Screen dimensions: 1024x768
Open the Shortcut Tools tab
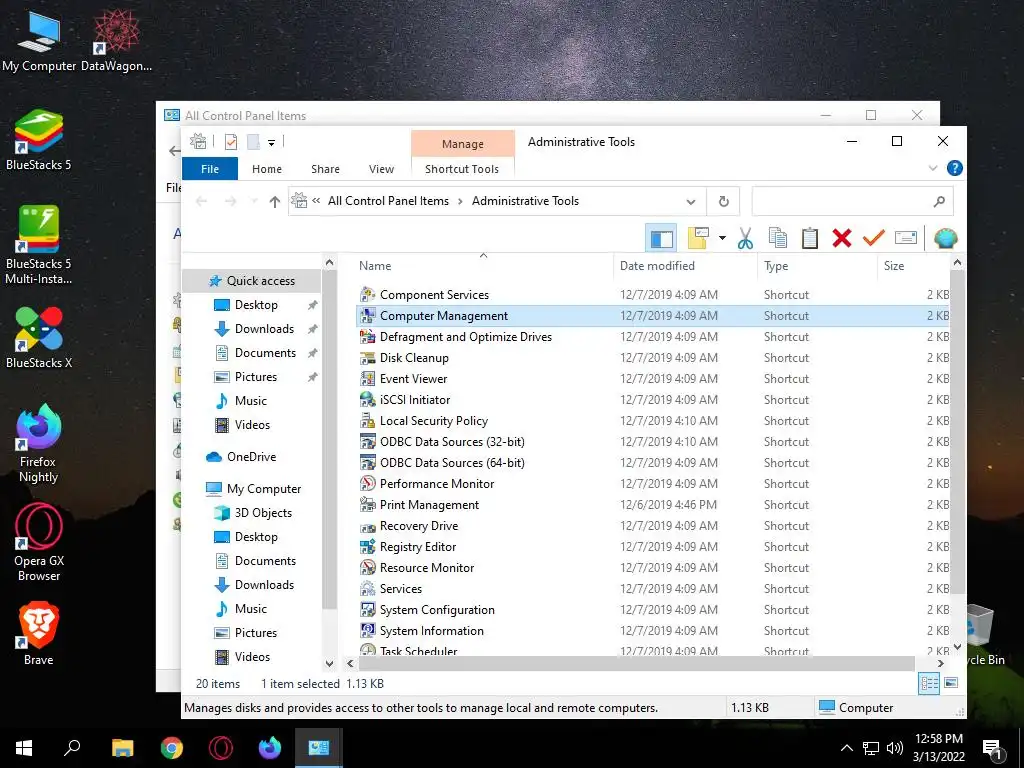462,169
